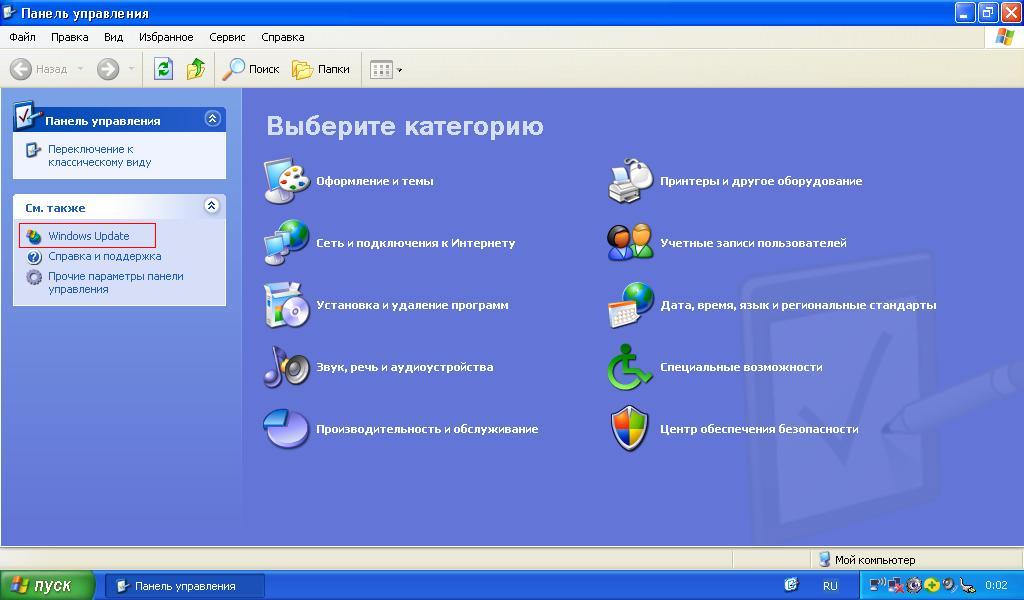This screenshot has height=600, width=1024.
Task: Open Специальные возможности
Action: coord(741,367)
